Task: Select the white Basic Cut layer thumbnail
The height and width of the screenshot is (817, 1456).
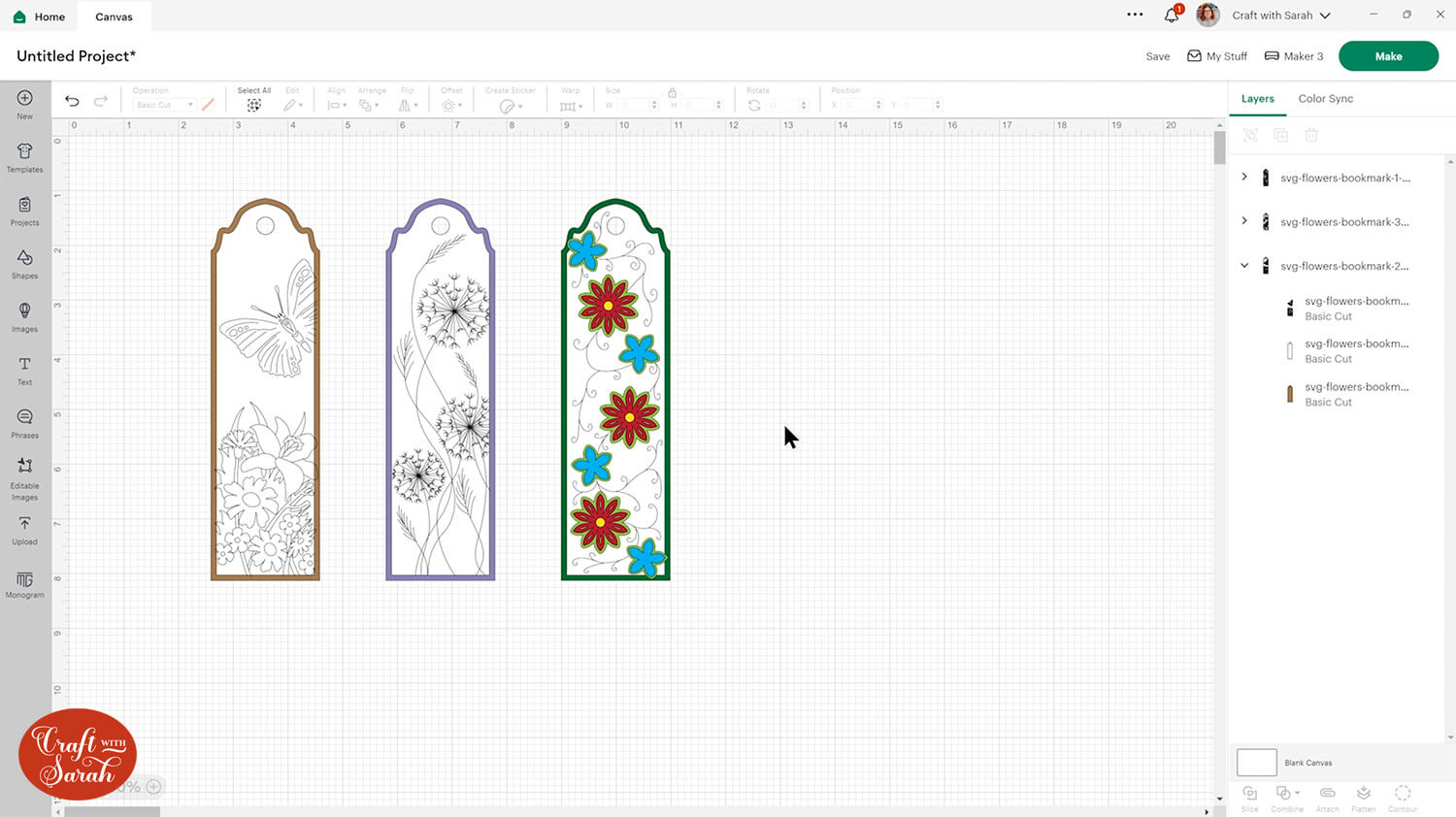Action: (1290, 350)
